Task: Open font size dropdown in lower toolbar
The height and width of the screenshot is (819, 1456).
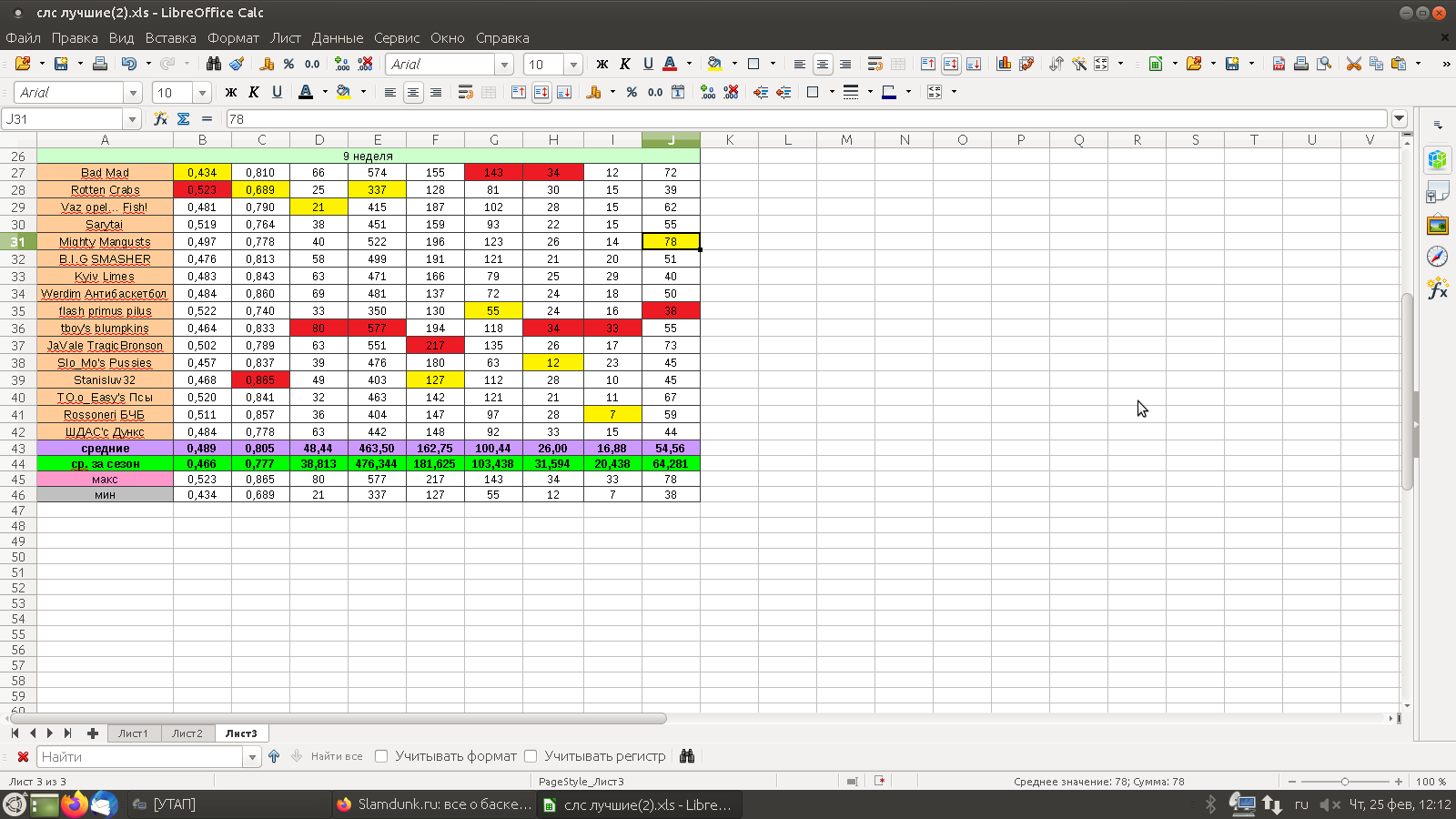Action: click(x=202, y=93)
